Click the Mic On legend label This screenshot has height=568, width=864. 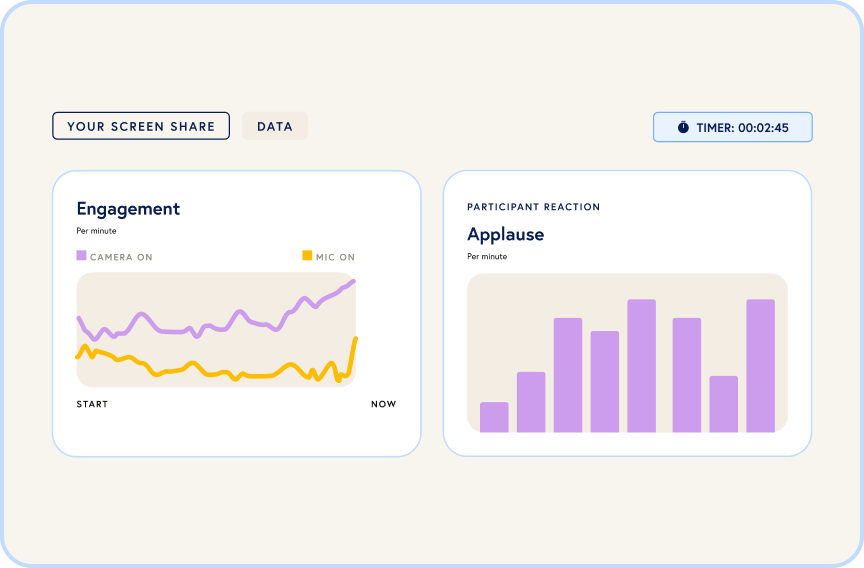(x=335, y=257)
